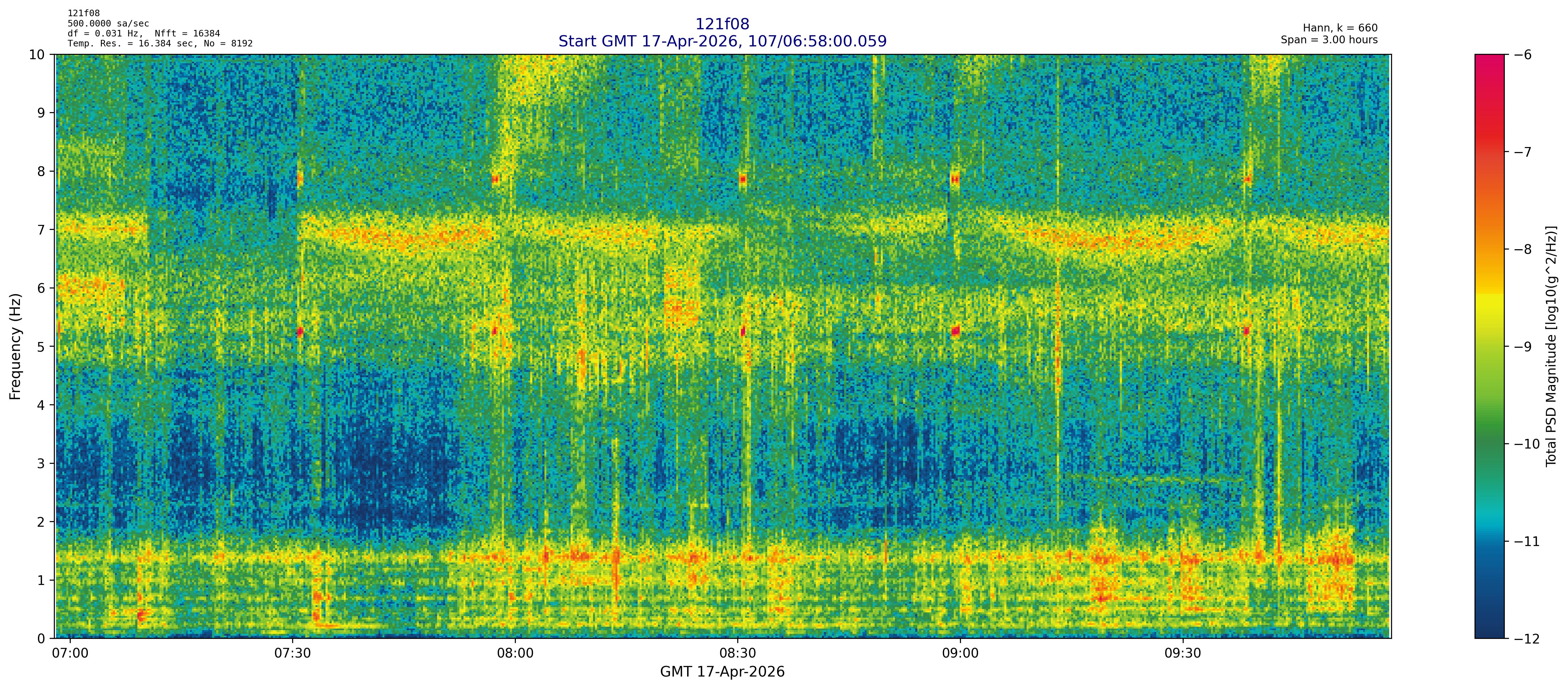Click the GMT 17-Apr-2026 x-axis title
The height and width of the screenshot is (689, 1568).
tap(722, 672)
